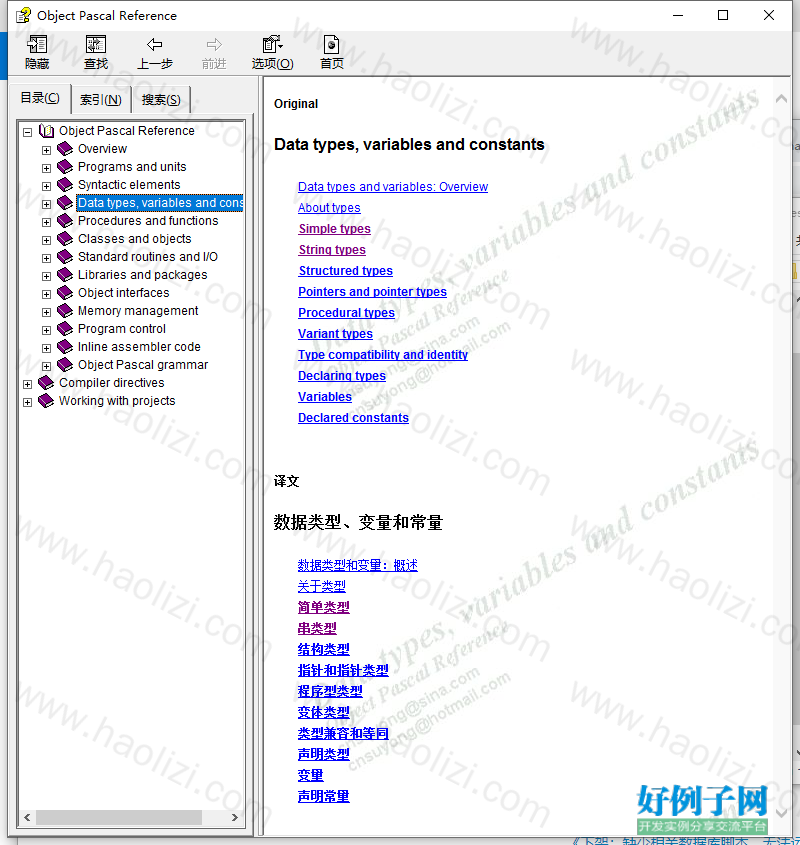Screen dimensions: 800x845
Task: Switch to the 索引(N) index tab
Action: (x=101, y=100)
